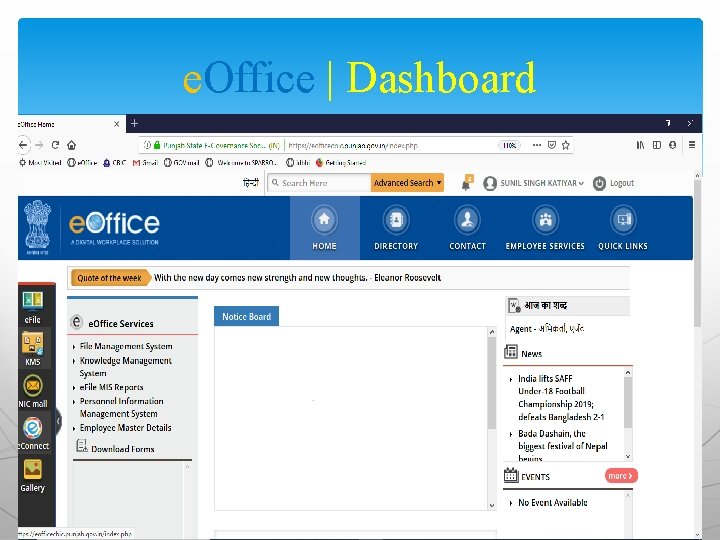Open the Advanced Search dropdown
720x540 pixels.
pos(407,183)
